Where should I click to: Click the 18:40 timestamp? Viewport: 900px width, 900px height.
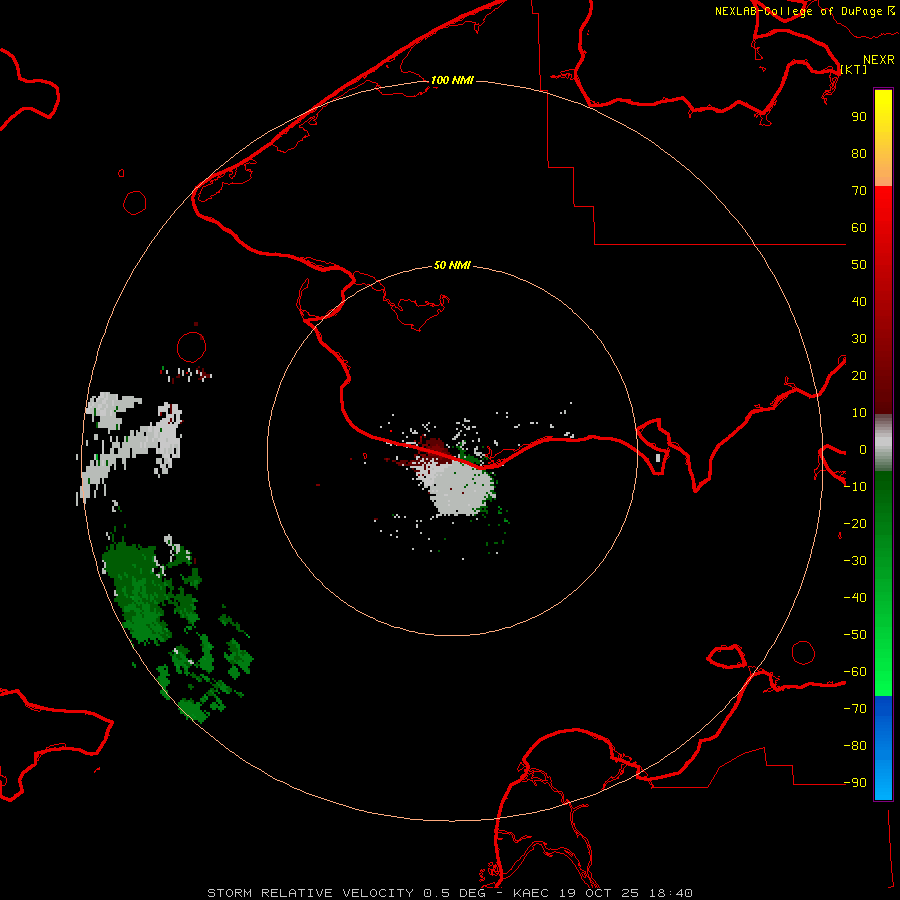click(x=671, y=893)
